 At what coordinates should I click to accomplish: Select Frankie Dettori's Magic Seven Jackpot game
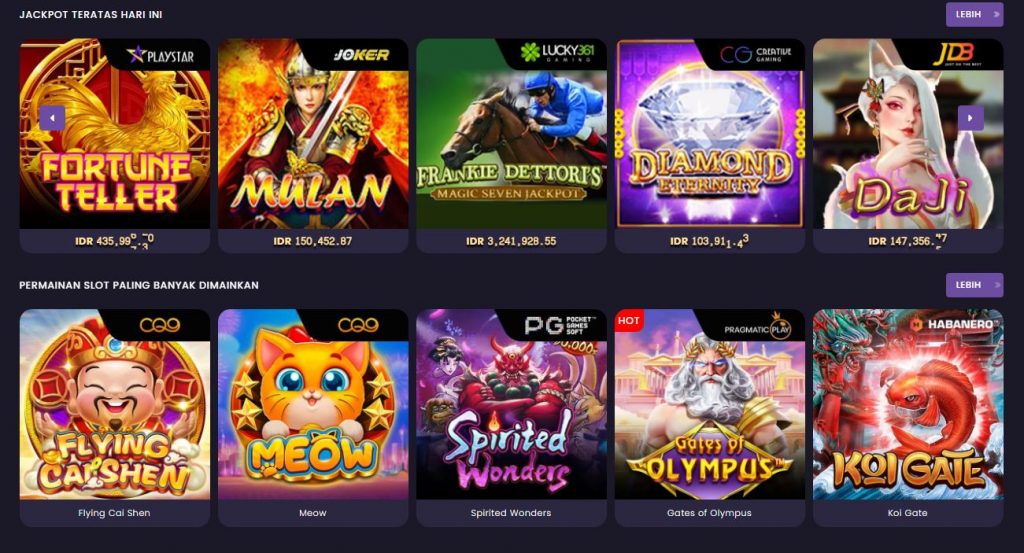click(x=511, y=134)
